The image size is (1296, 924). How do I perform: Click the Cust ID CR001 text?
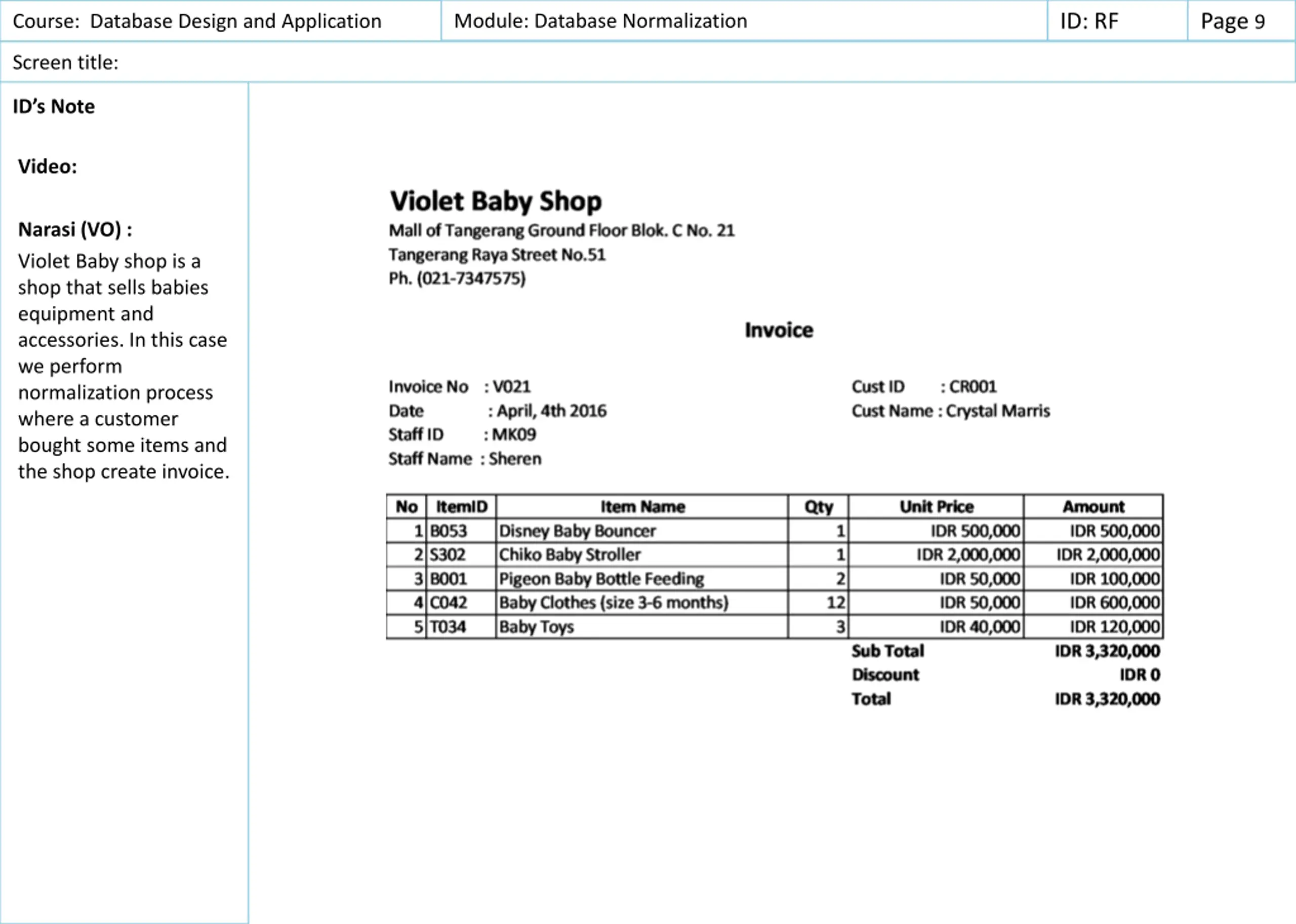tap(924, 387)
